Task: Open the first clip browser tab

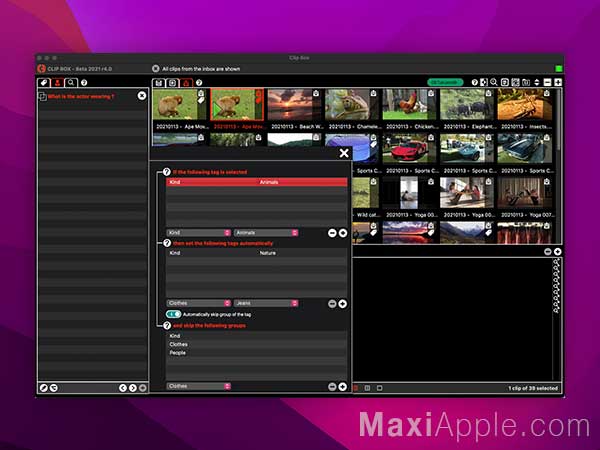Action: click(159, 83)
